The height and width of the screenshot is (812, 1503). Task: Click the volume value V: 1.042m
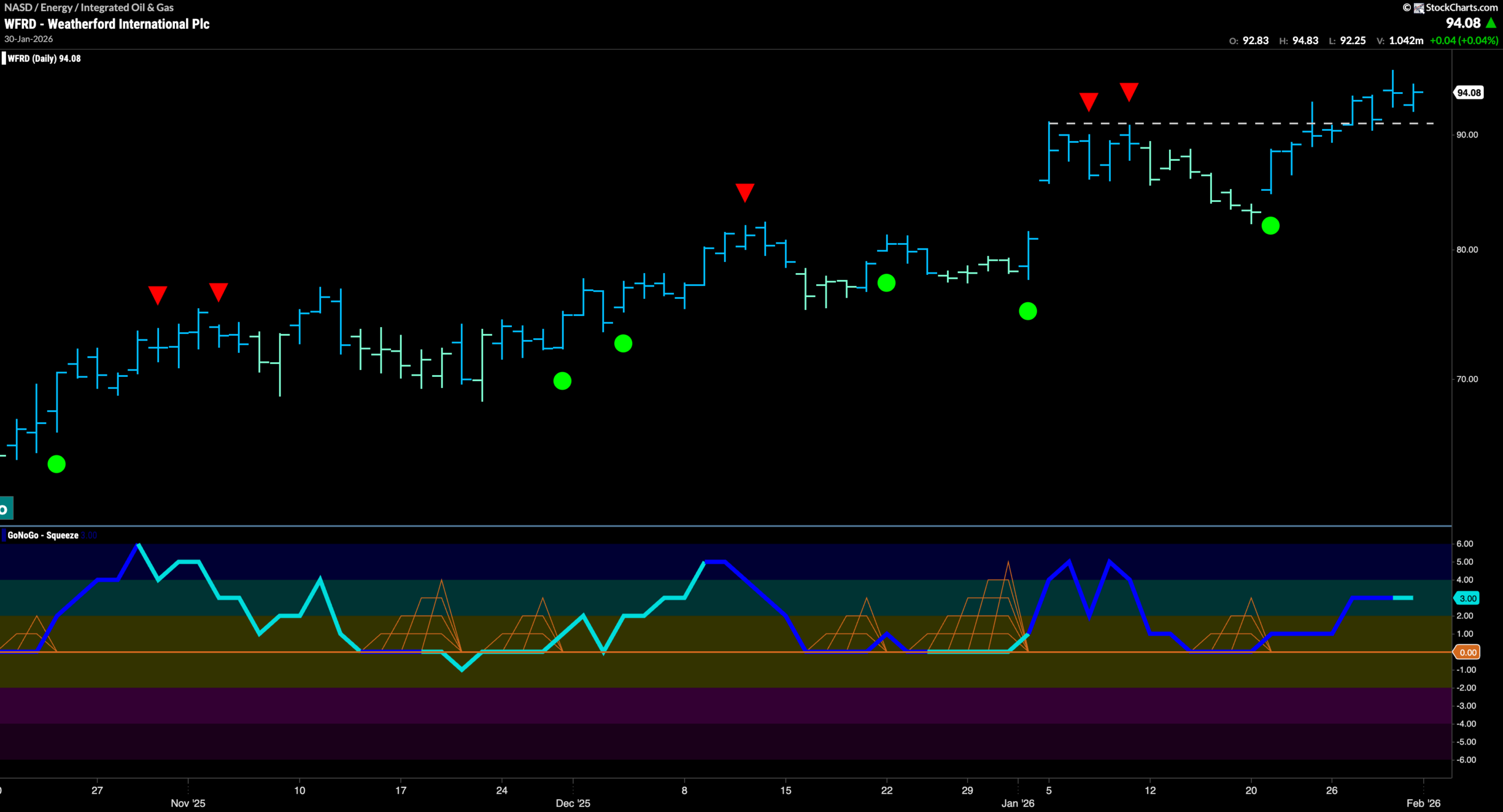point(1400,41)
